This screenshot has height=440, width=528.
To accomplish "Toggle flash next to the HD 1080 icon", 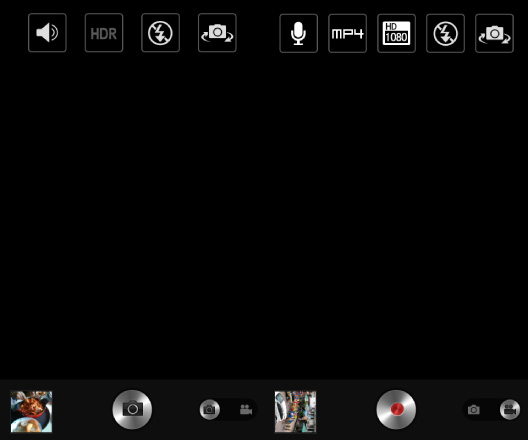I will pos(445,33).
